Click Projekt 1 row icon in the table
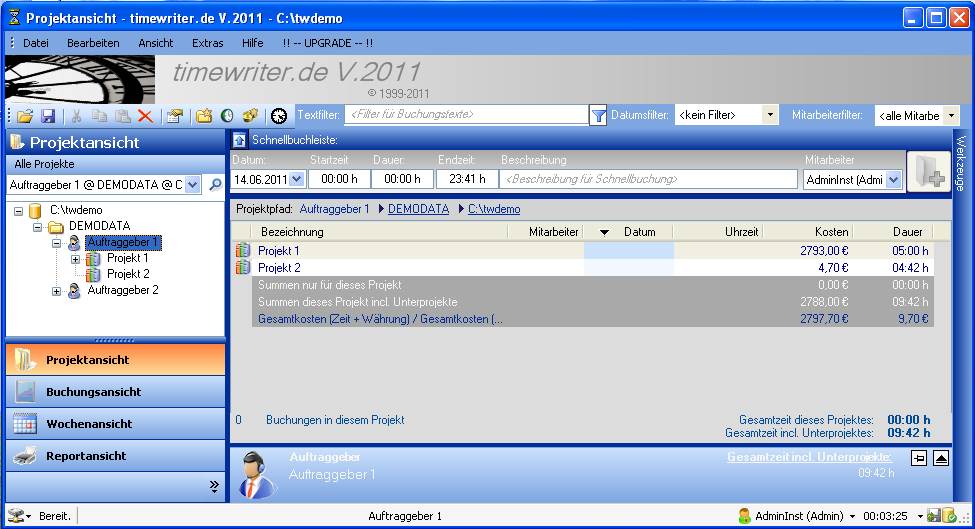975x529 pixels. (243, 251)
